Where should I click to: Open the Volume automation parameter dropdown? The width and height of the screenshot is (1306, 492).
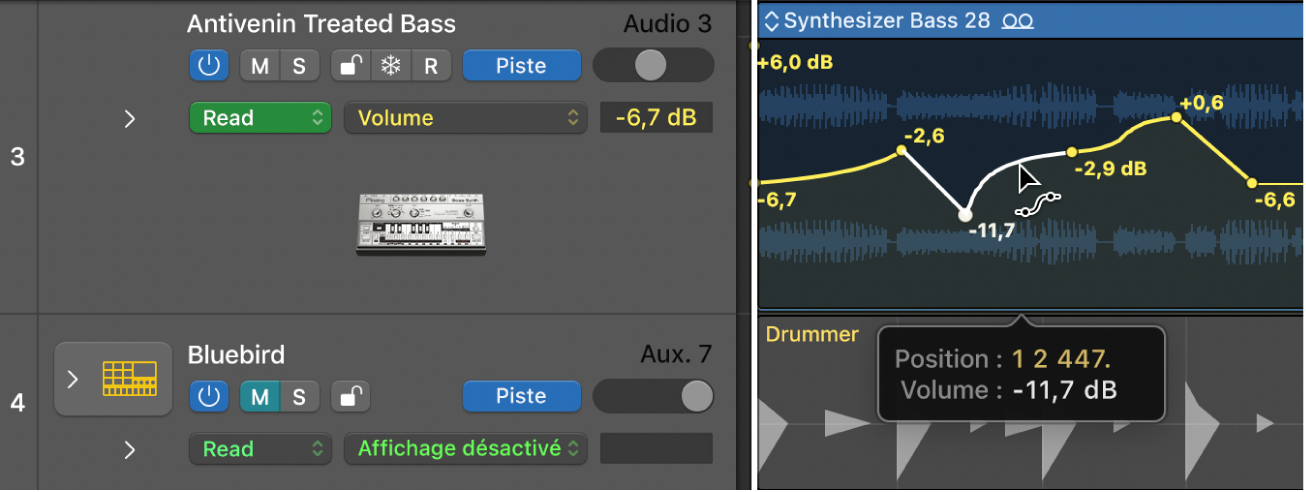click(x=464, y=118)
